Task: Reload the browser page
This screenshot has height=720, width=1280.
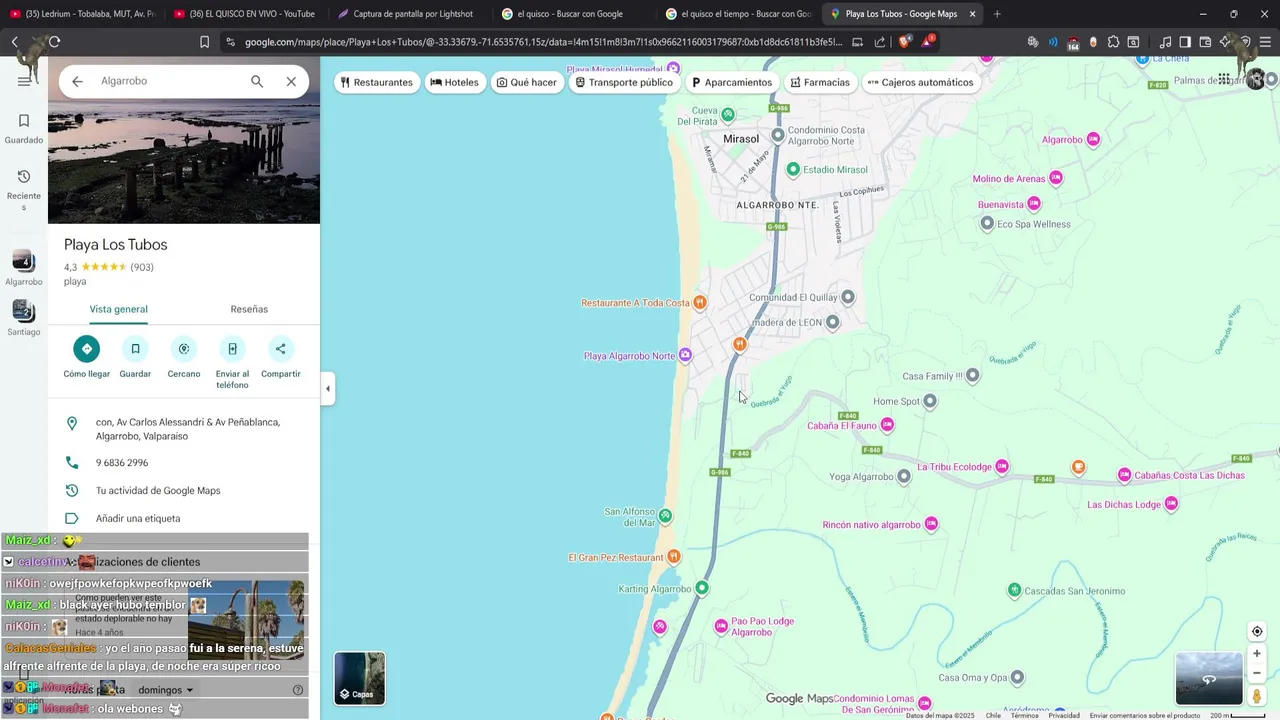Action: coord(54,42)
